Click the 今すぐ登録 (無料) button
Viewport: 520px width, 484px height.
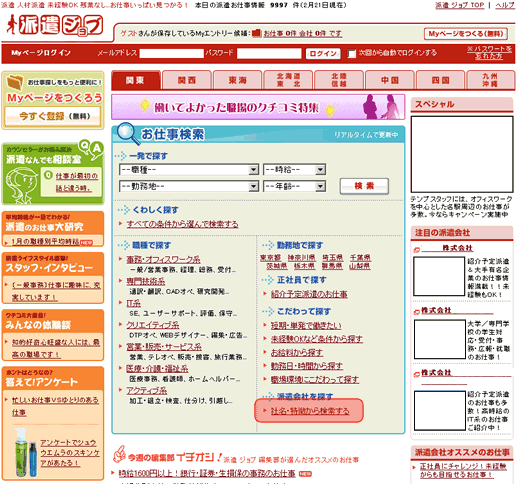pyautogui.click(x=53, y=116)
